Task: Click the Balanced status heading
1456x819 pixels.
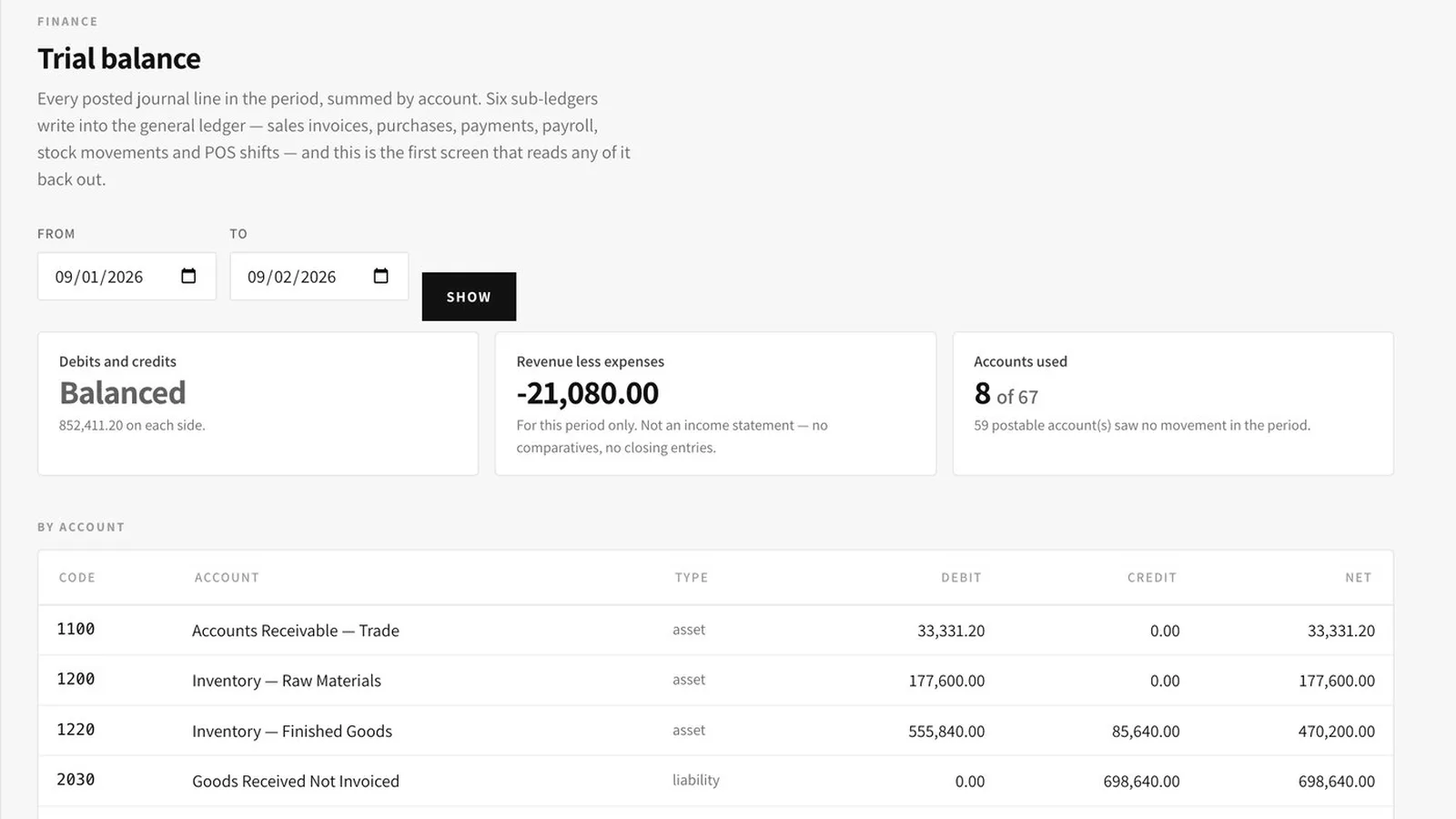Action: (x=123, y=393)
